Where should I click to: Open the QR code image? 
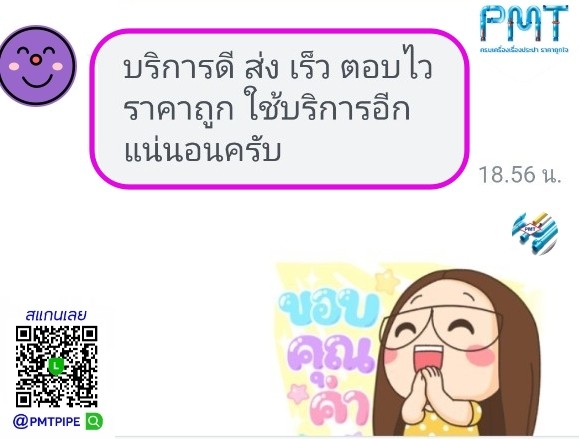pos(56,366)
